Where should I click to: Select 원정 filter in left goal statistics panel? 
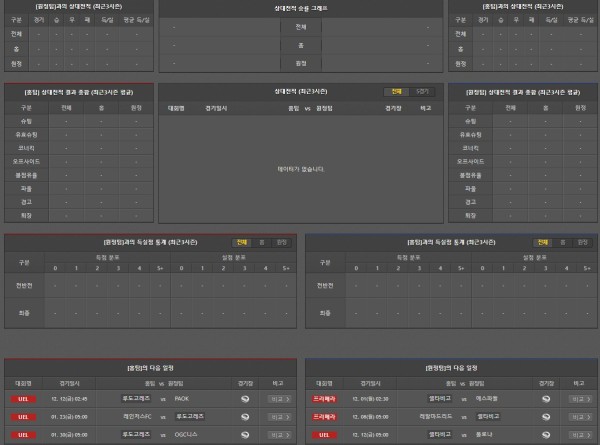[x=281, y=242]
